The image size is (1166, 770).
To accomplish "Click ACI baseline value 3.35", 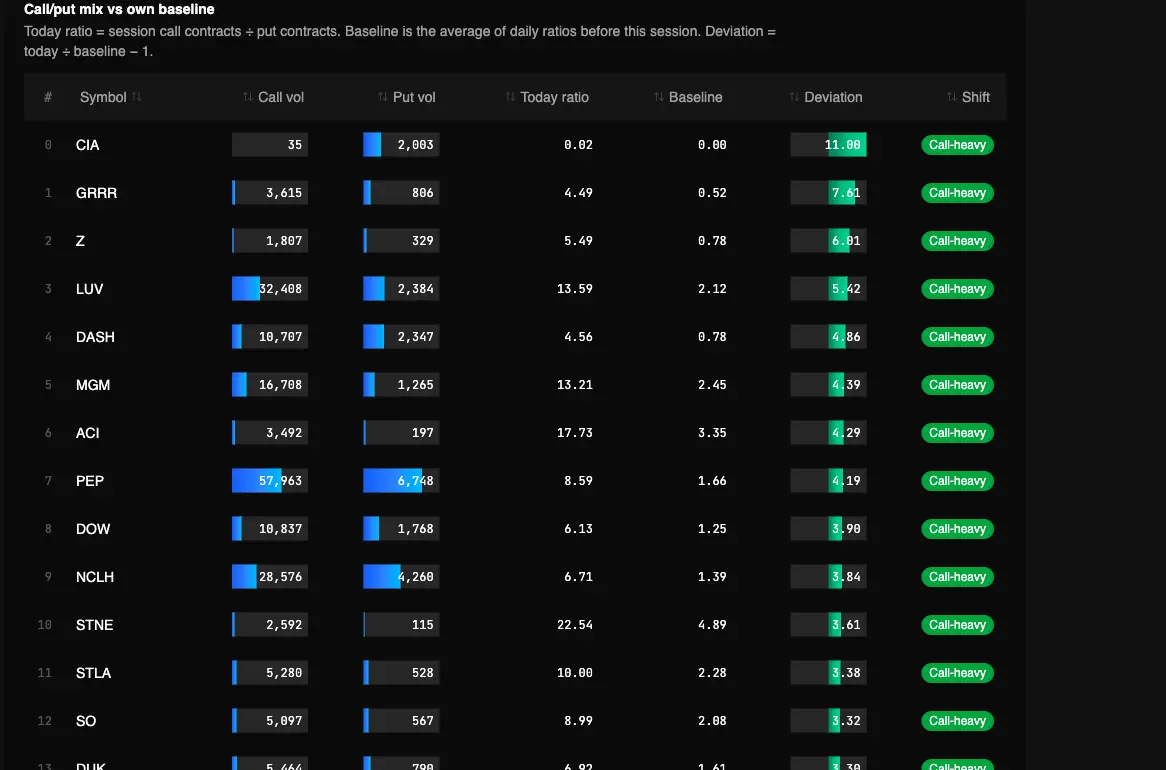I will coord(712,433).
